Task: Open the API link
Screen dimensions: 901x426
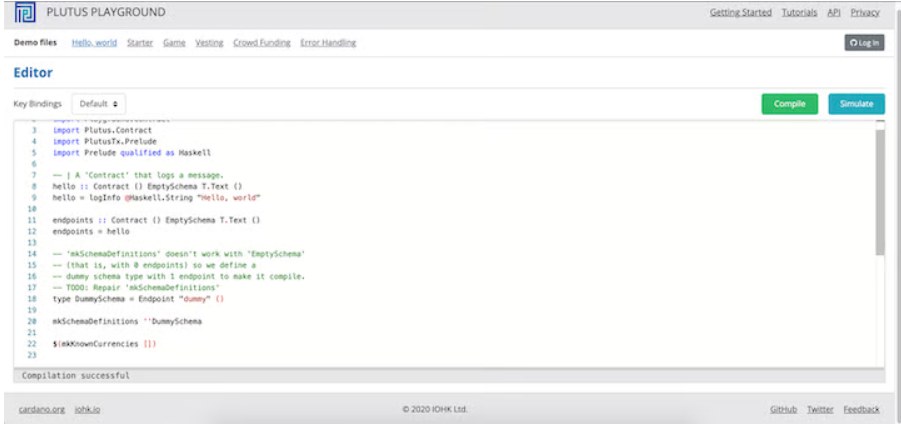Action: (834, 12)
